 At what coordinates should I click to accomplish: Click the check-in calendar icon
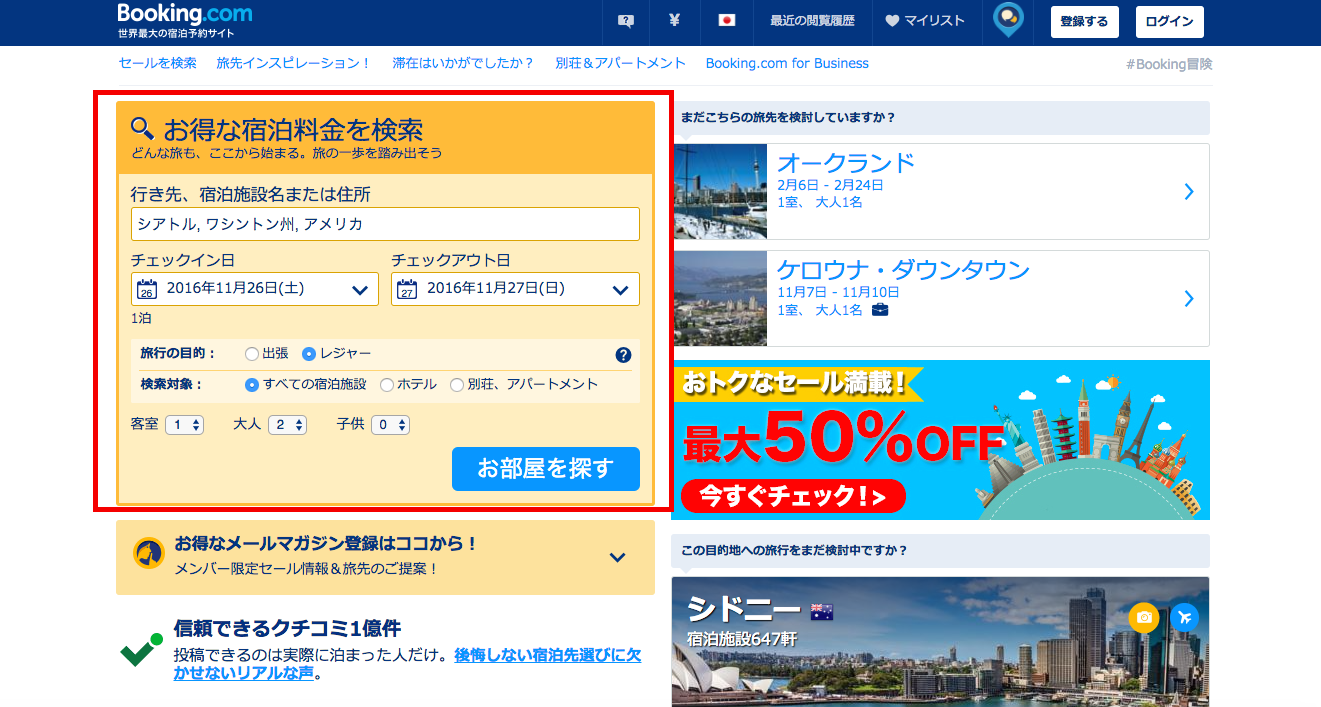click(147, 290)
